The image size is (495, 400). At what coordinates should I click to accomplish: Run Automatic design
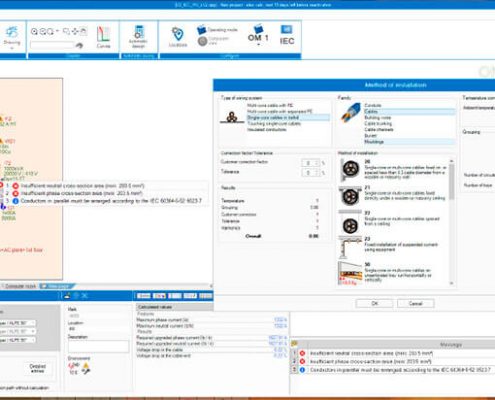pyautogui.click(x=138, y=37)
